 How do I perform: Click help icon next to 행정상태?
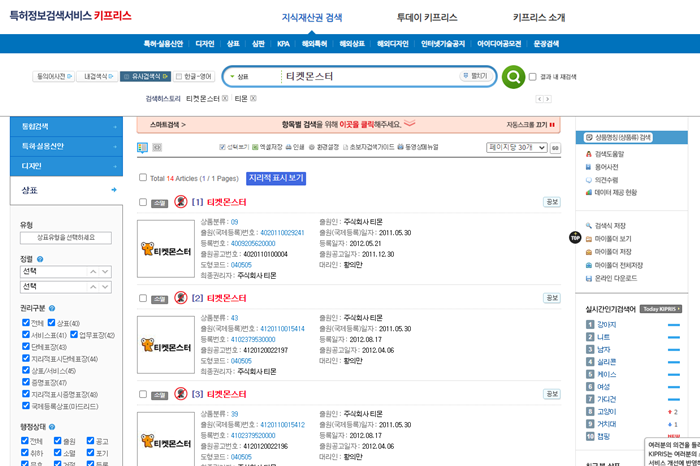click(x=52, y=427)
